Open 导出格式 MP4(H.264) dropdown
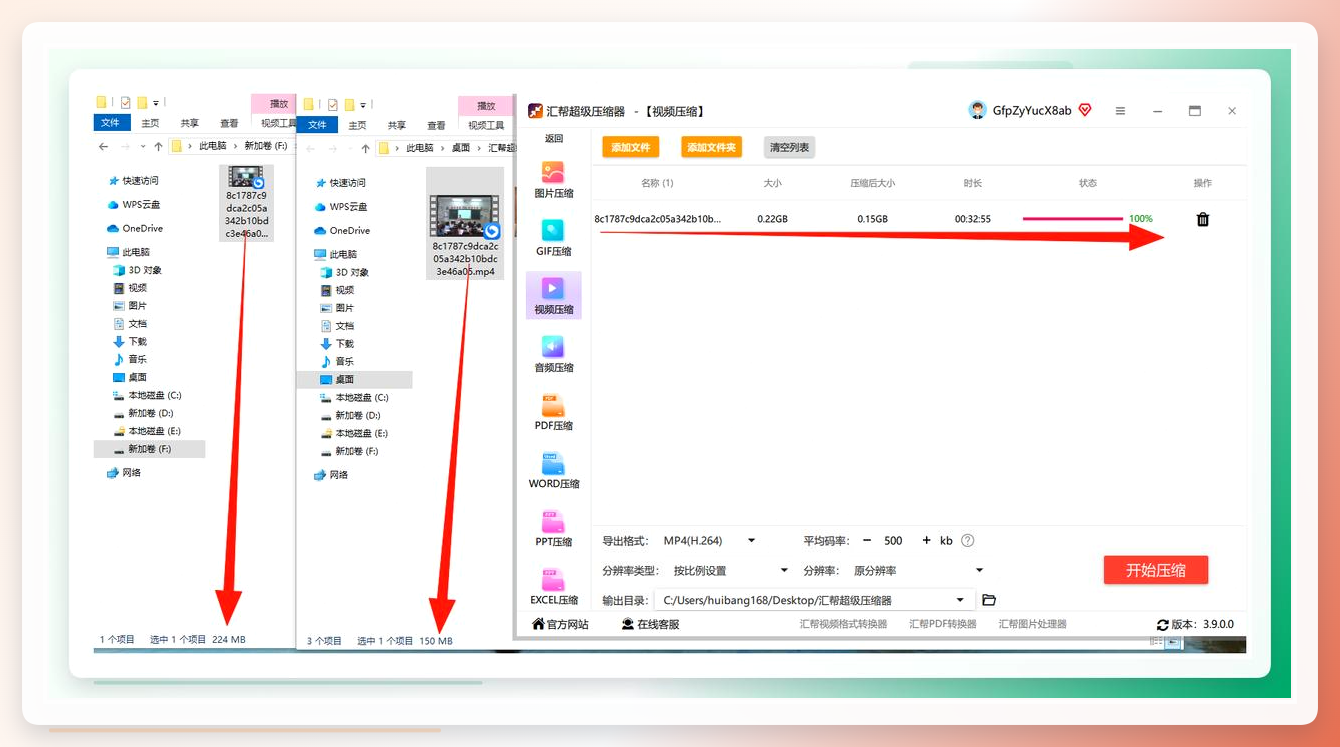 709,540
